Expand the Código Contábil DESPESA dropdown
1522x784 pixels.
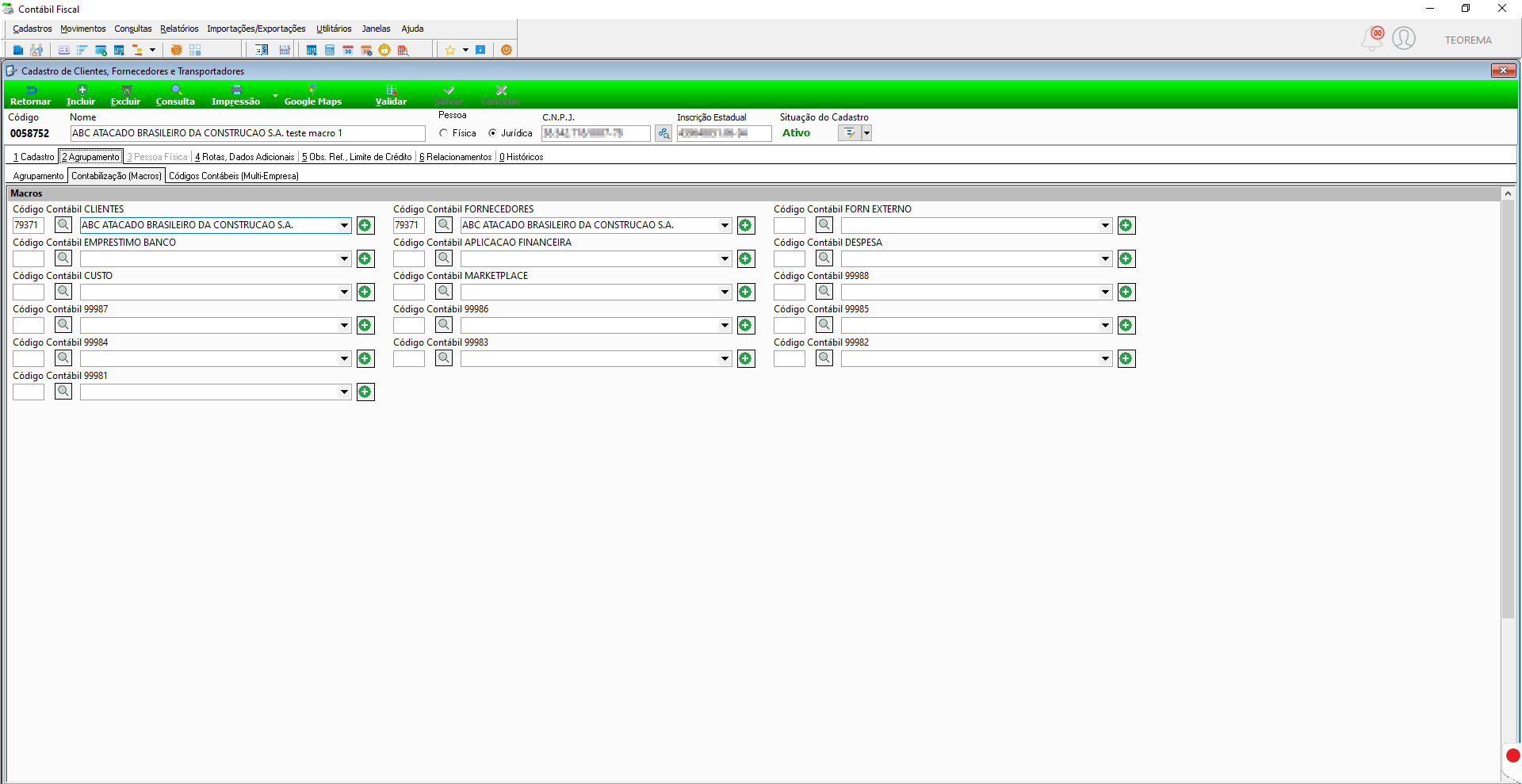pyautogui.click(x=1105, y=258)
